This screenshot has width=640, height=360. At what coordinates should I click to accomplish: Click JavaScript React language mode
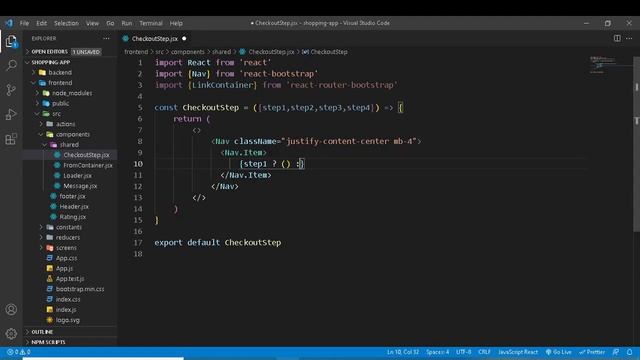518,352
